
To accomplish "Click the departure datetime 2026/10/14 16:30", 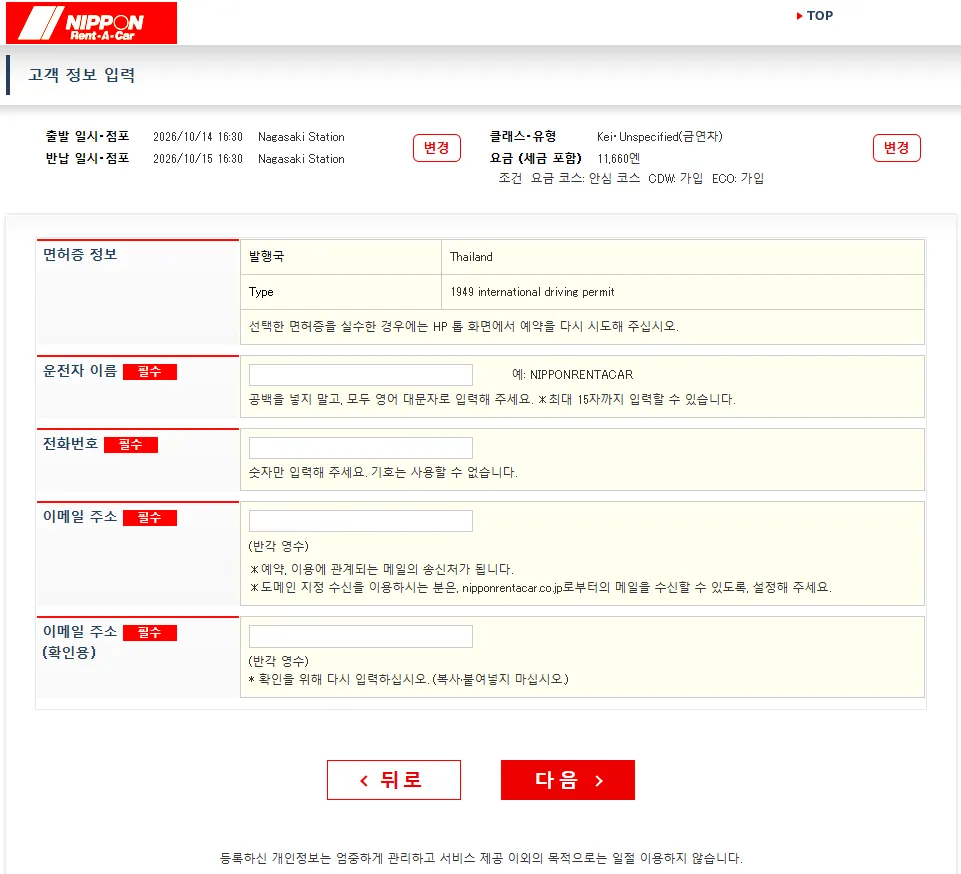I will coord(197,137).
